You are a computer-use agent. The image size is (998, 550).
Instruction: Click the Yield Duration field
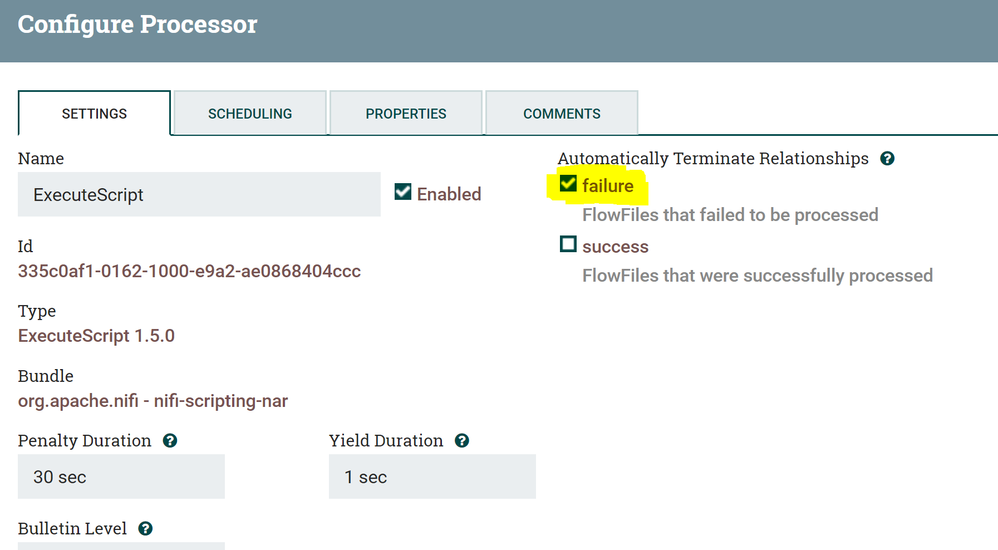pos(432,477)
